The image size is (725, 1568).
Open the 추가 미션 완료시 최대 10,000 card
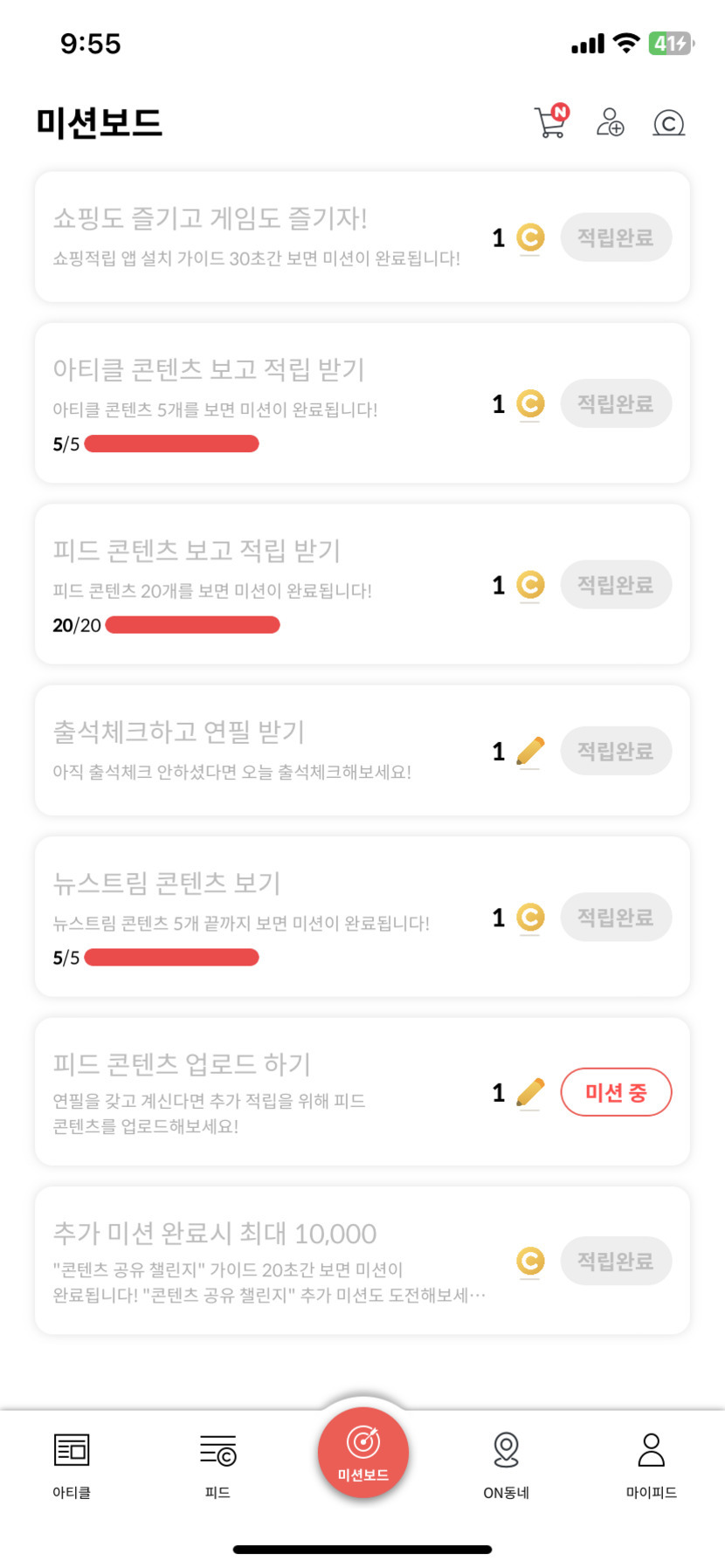(262, 1259)
